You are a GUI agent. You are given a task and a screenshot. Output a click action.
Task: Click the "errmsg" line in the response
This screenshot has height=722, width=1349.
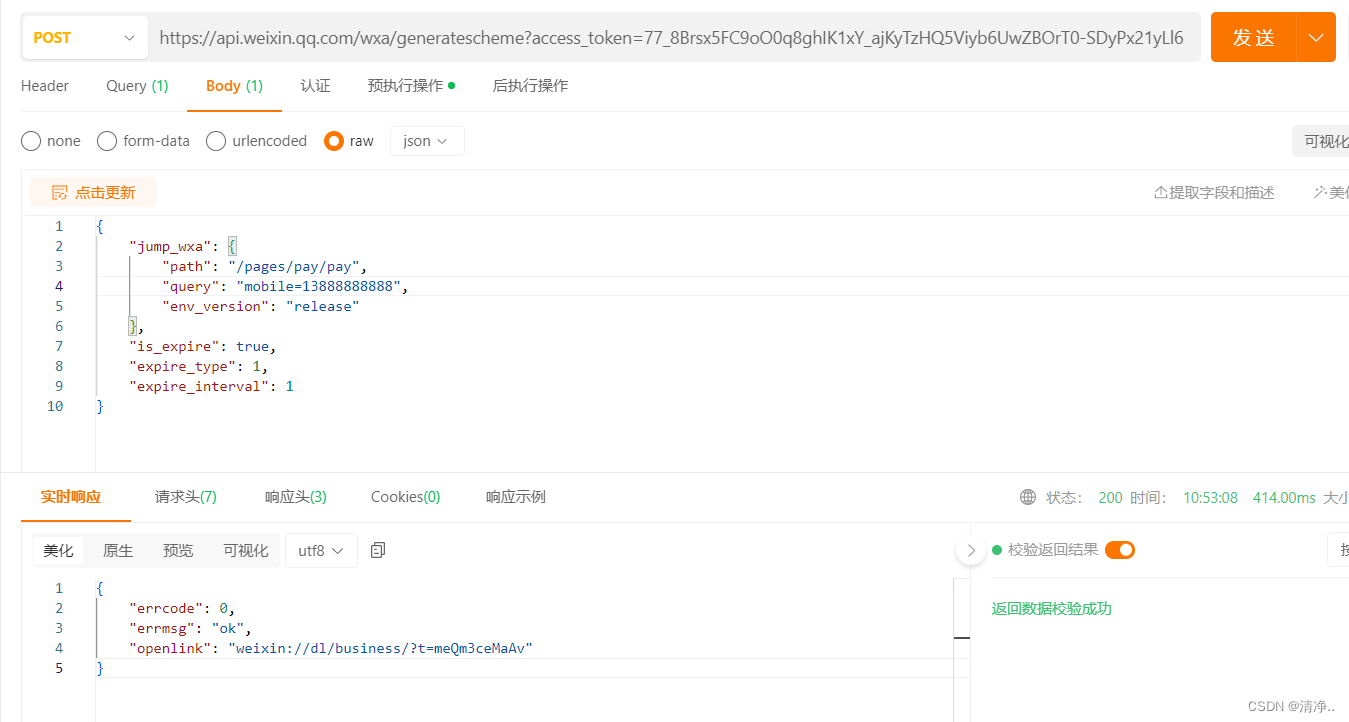pyautogui.click(x=190, y=628)
